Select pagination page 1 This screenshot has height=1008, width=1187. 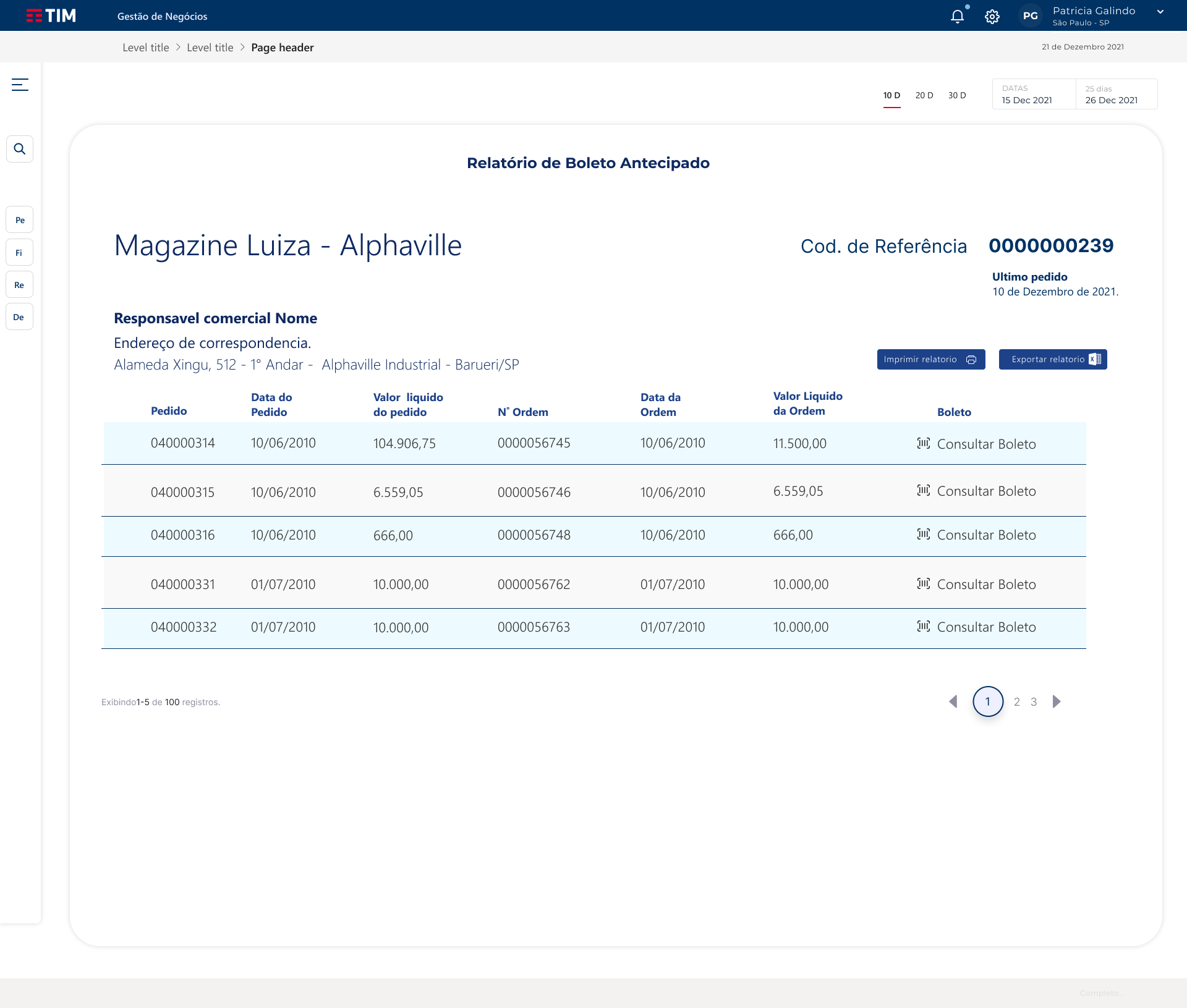point(988,701)
